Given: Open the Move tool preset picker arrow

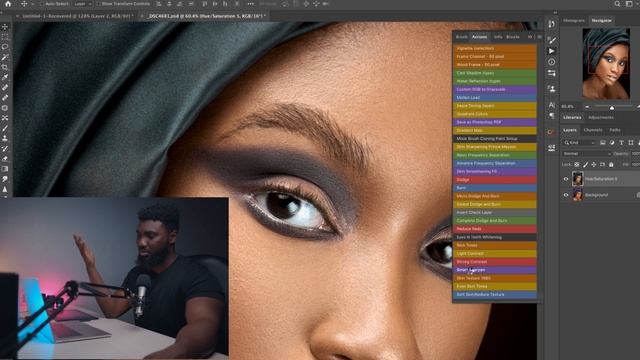Looking at the screenshot, I should pyautogui.click(x=33, y=4).
